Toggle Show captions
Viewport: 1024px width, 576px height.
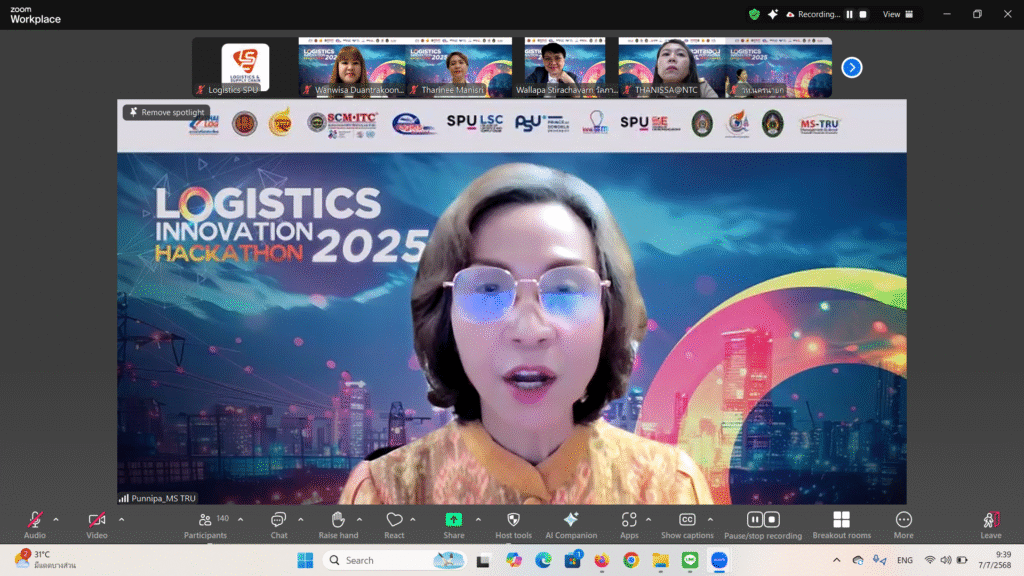[x=687, y=524]
